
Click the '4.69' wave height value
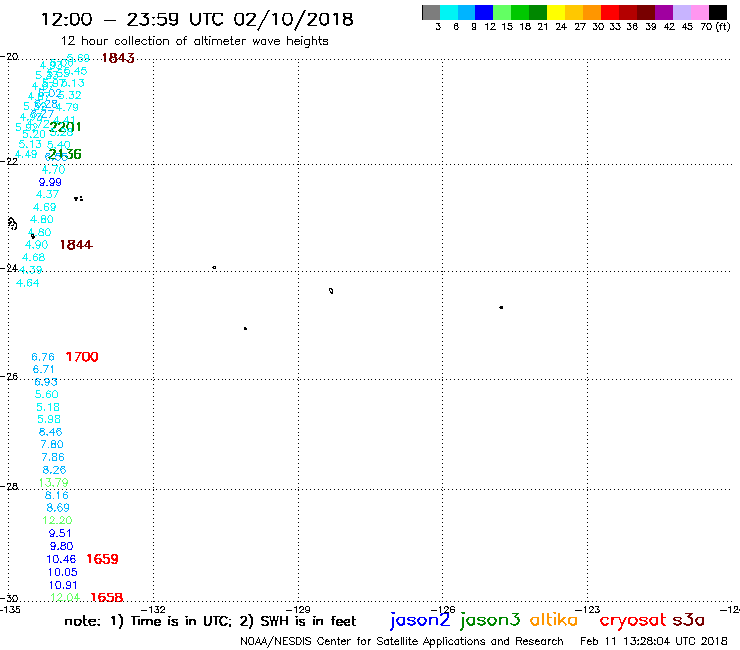45,207
